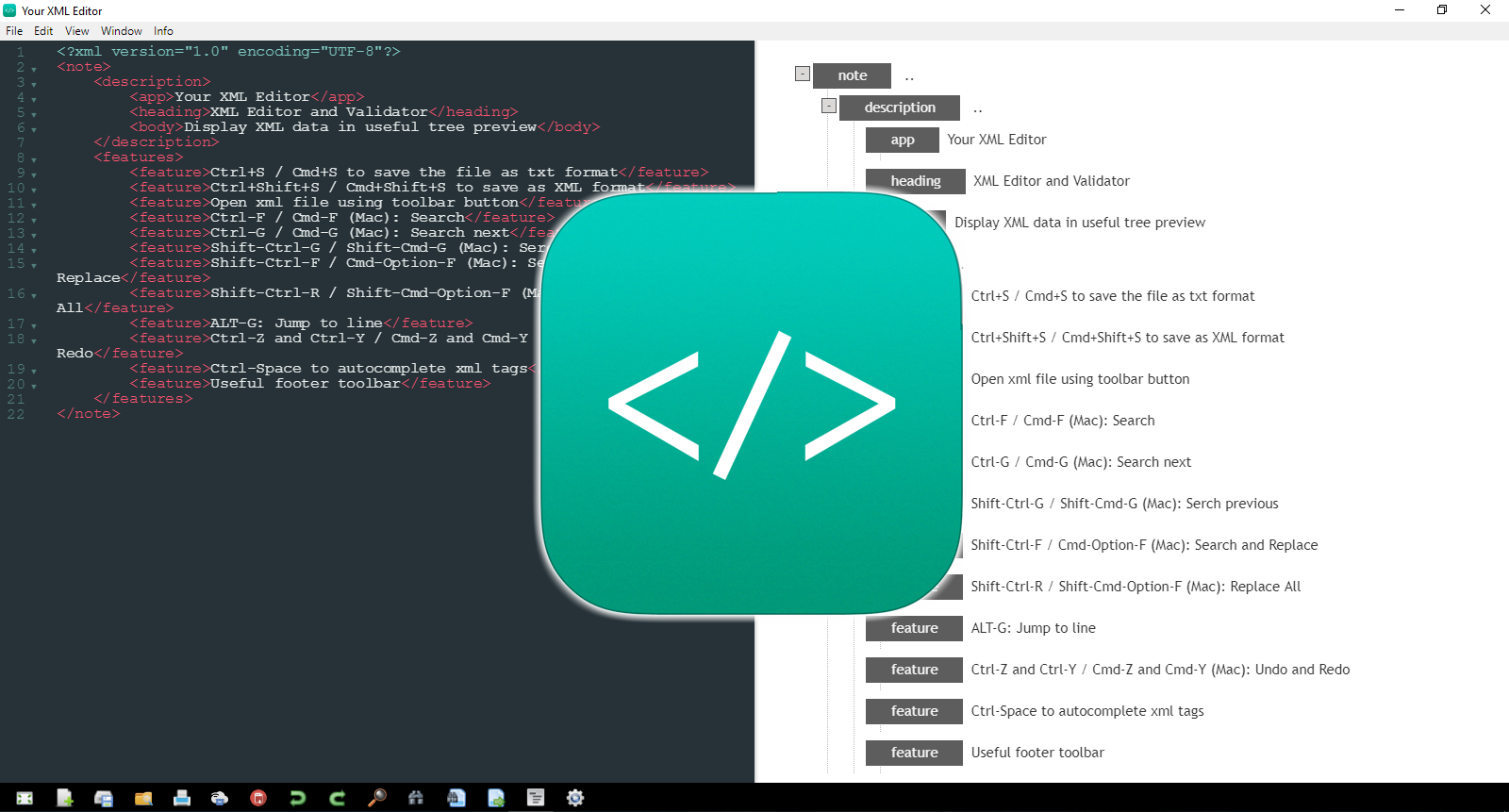1509x812 pixels.
Task: Click 'Shift-Ctrl-G' Serch previous value
Action: click(x=1125, y=504)
